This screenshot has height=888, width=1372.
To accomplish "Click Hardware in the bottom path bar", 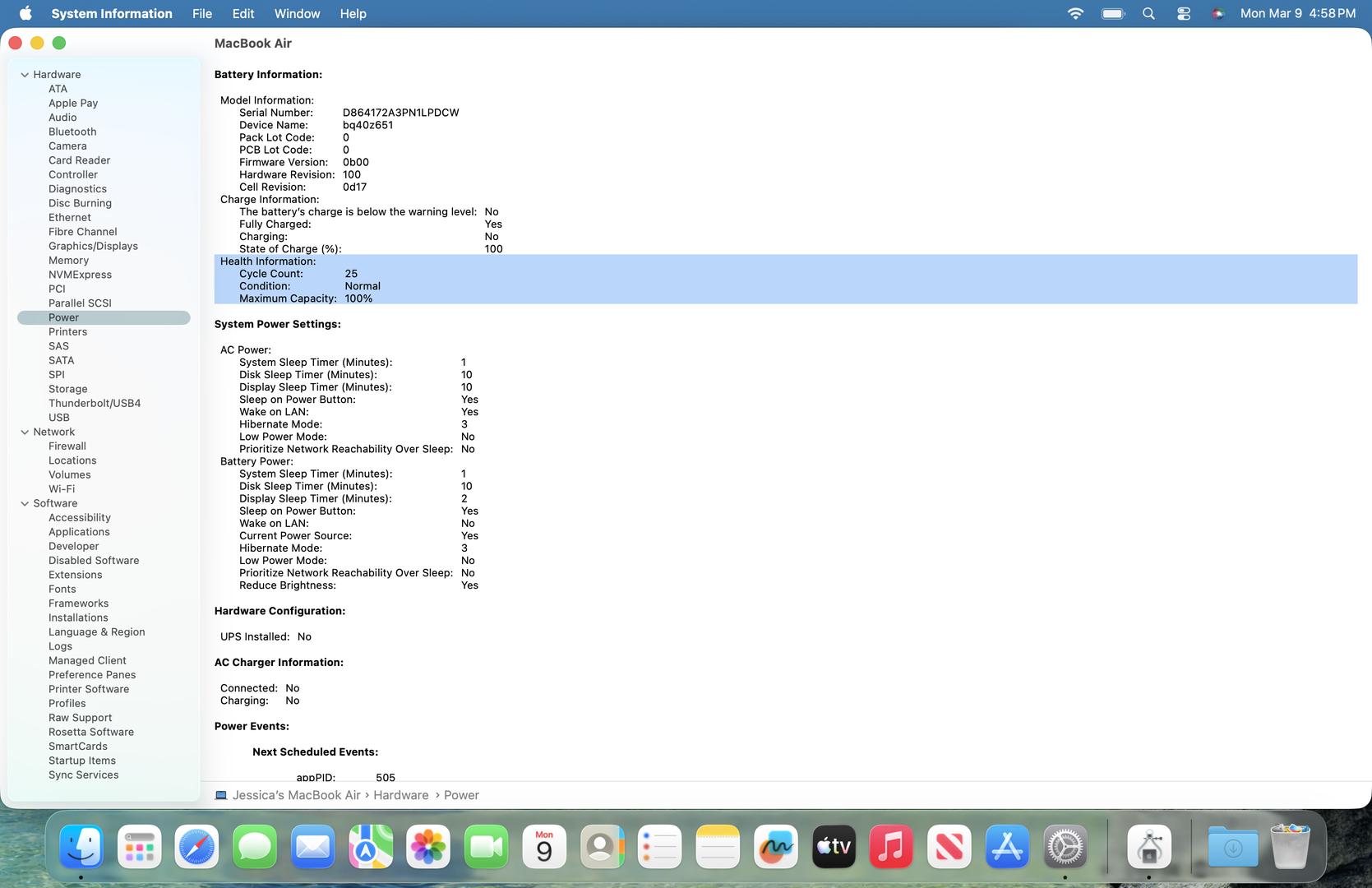I will click(401, 795).
